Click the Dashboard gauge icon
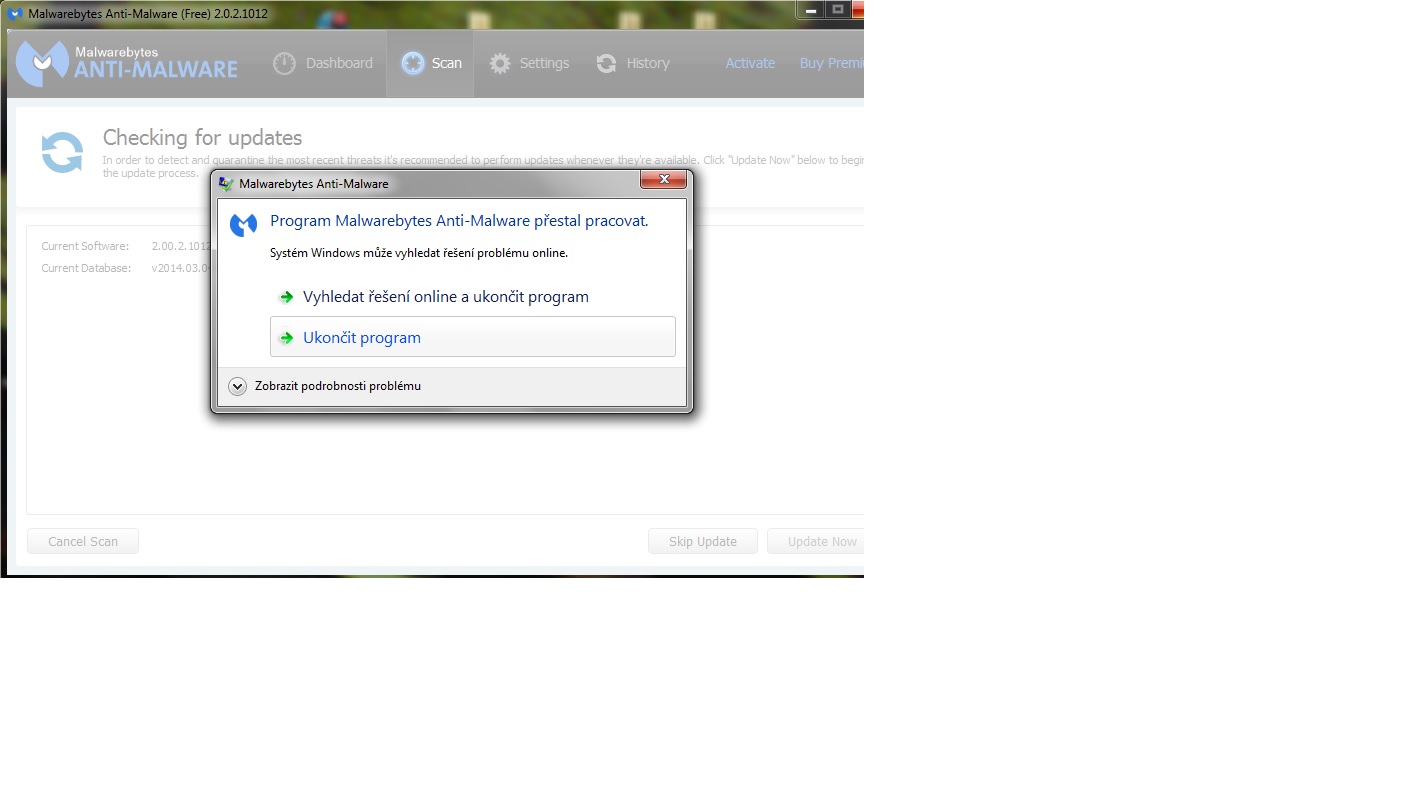The width and height of the screenshot is (1415, 791). click(x=284, y=63)
